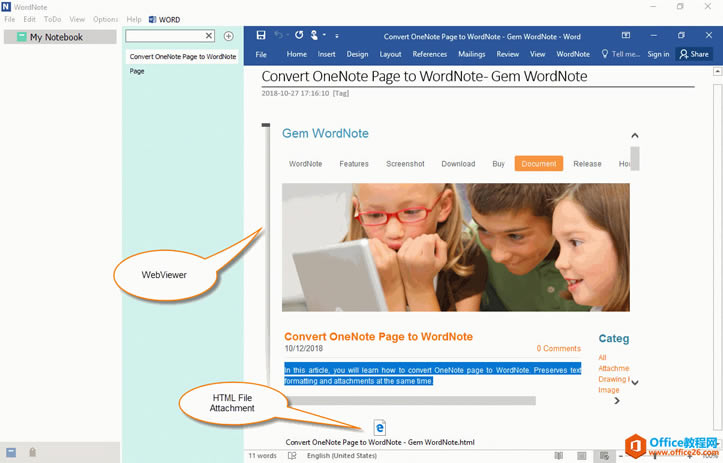The width and height of the screenshot is (723, 463).
Task: Open the Mailings ribbon tab
Action: pos(471,54)
